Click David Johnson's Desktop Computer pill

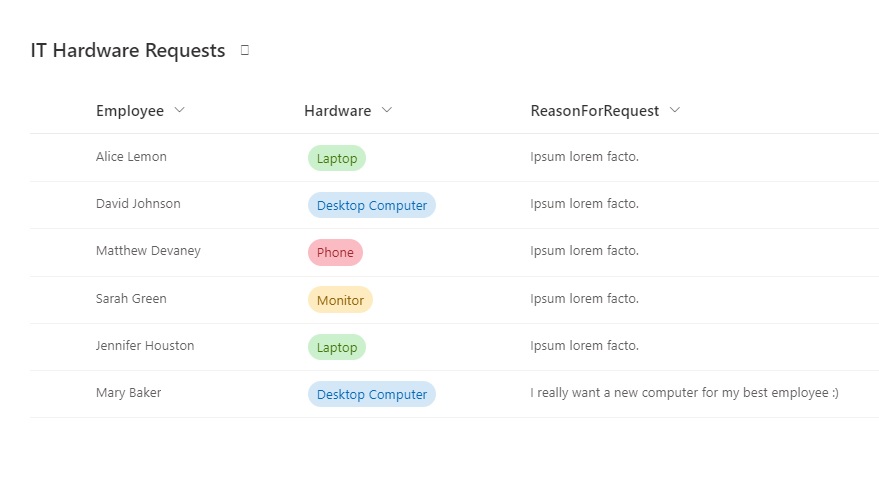click(372, 205)
